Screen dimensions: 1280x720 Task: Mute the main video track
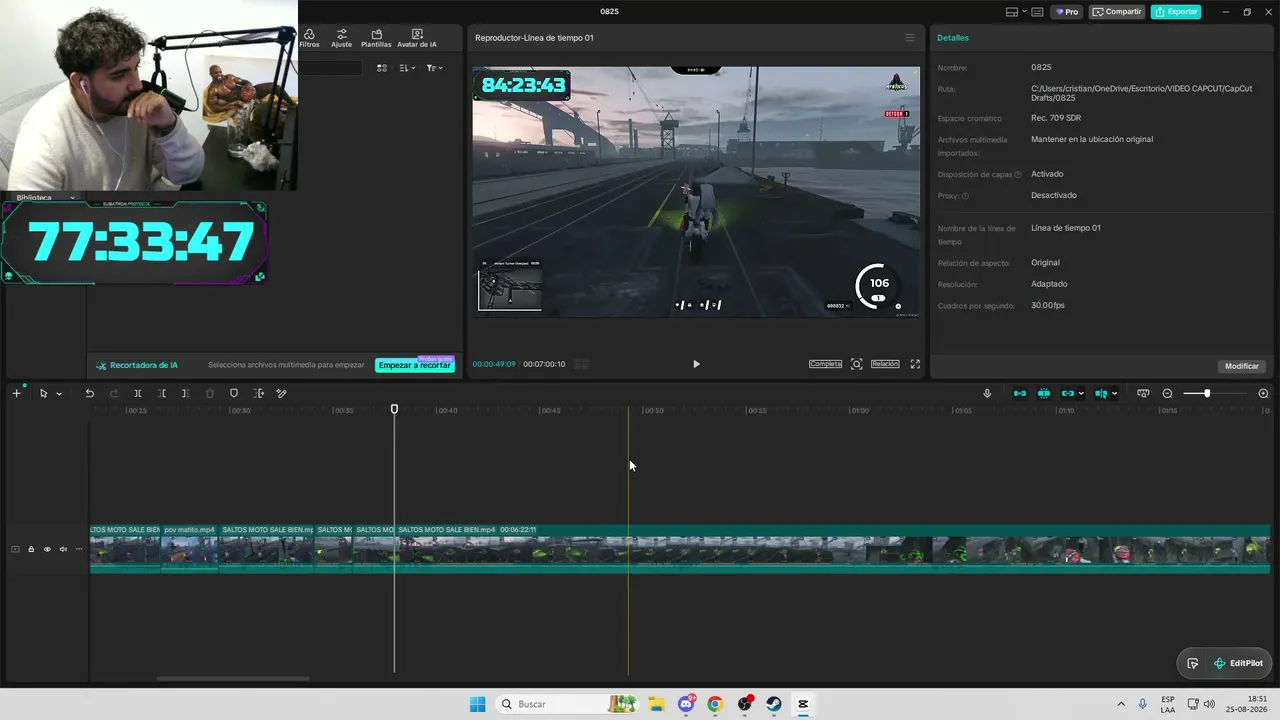pos(63,549)
